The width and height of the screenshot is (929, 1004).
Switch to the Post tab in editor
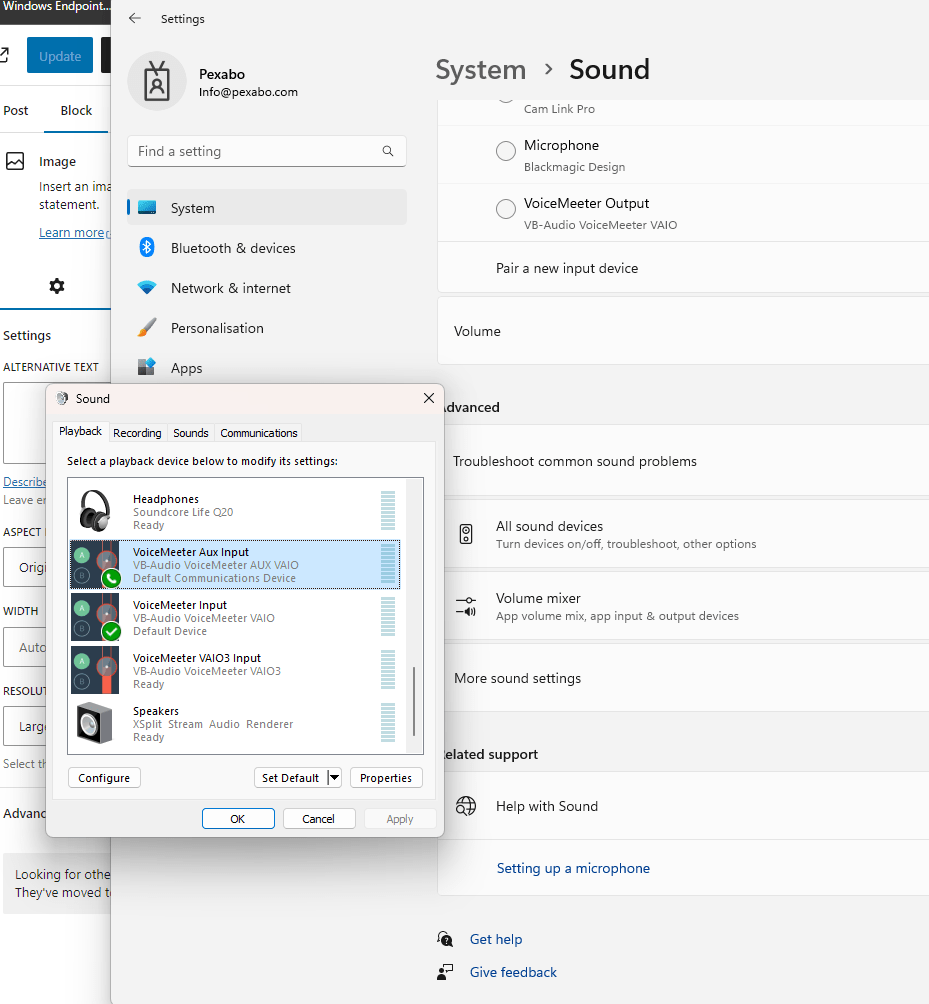pyautogui.click(x=16, y=110)
